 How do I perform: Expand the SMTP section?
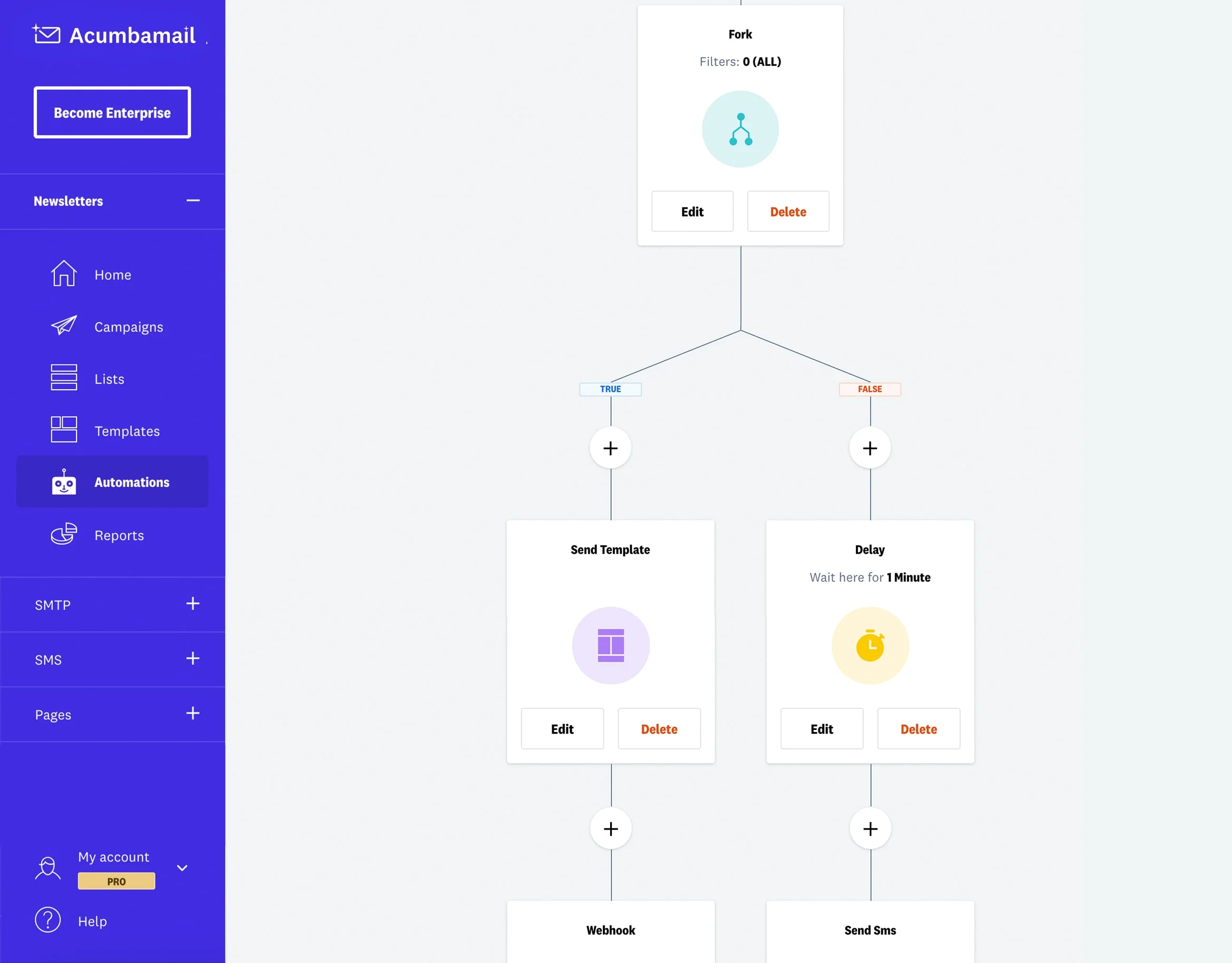click(193, 604)
